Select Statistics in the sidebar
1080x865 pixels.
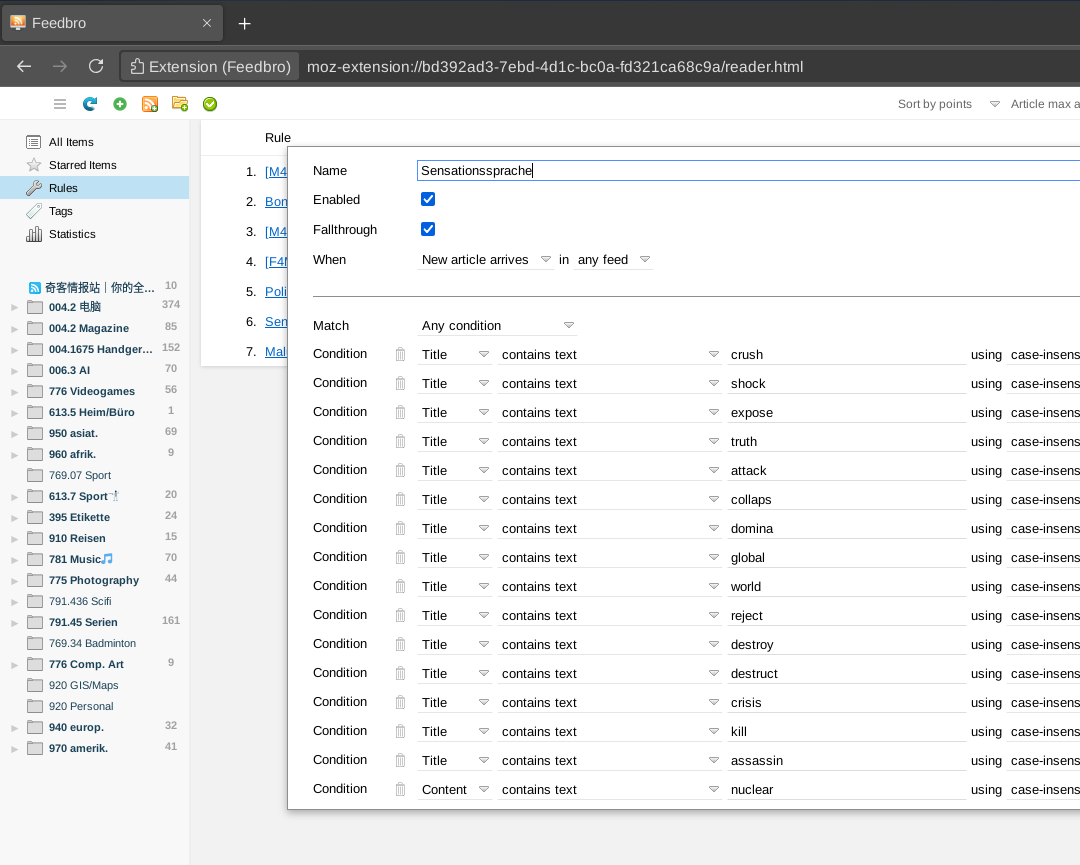72,234
